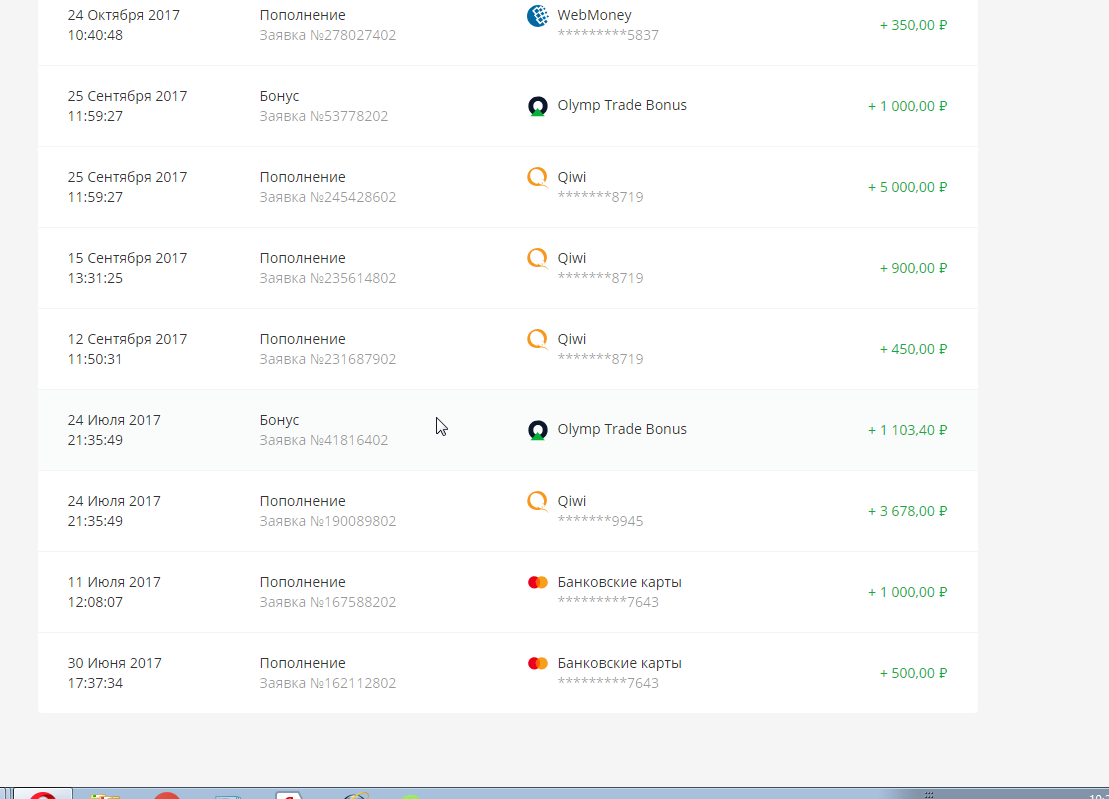Click the Qiwi icon in the 12 Сентября row
The width and height of the screenshot is (1109, 799).
click(x=538, y=339)
